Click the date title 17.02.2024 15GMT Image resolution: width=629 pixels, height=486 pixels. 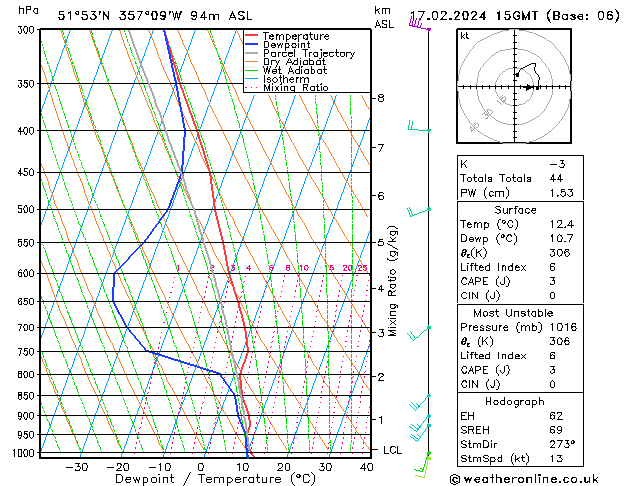514,15
